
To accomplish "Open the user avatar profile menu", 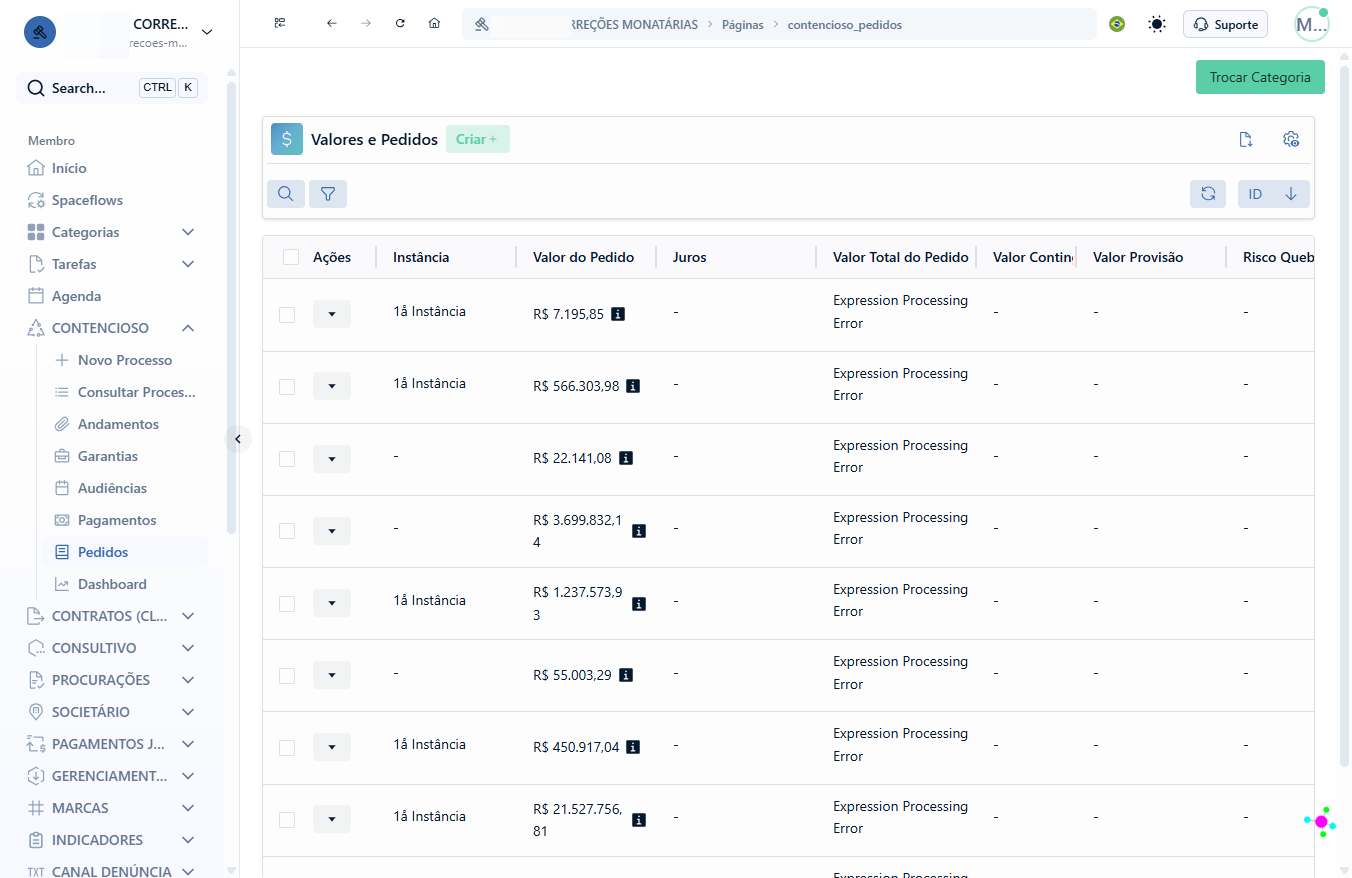I will pos(1311,25).
